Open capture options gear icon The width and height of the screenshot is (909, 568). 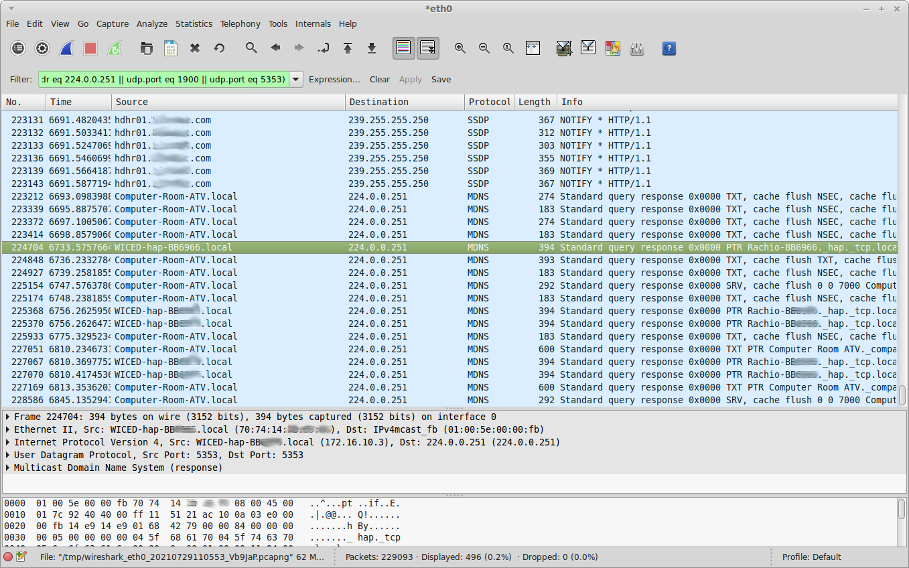pyautogui.click(x=42, y=48)
